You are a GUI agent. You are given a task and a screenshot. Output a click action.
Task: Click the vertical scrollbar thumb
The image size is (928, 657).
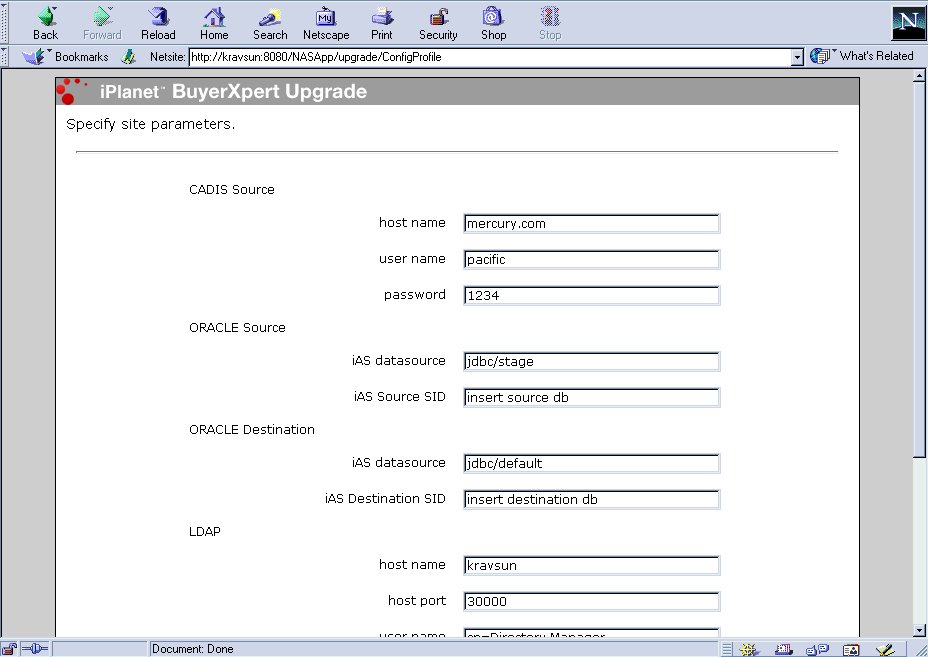919,269
